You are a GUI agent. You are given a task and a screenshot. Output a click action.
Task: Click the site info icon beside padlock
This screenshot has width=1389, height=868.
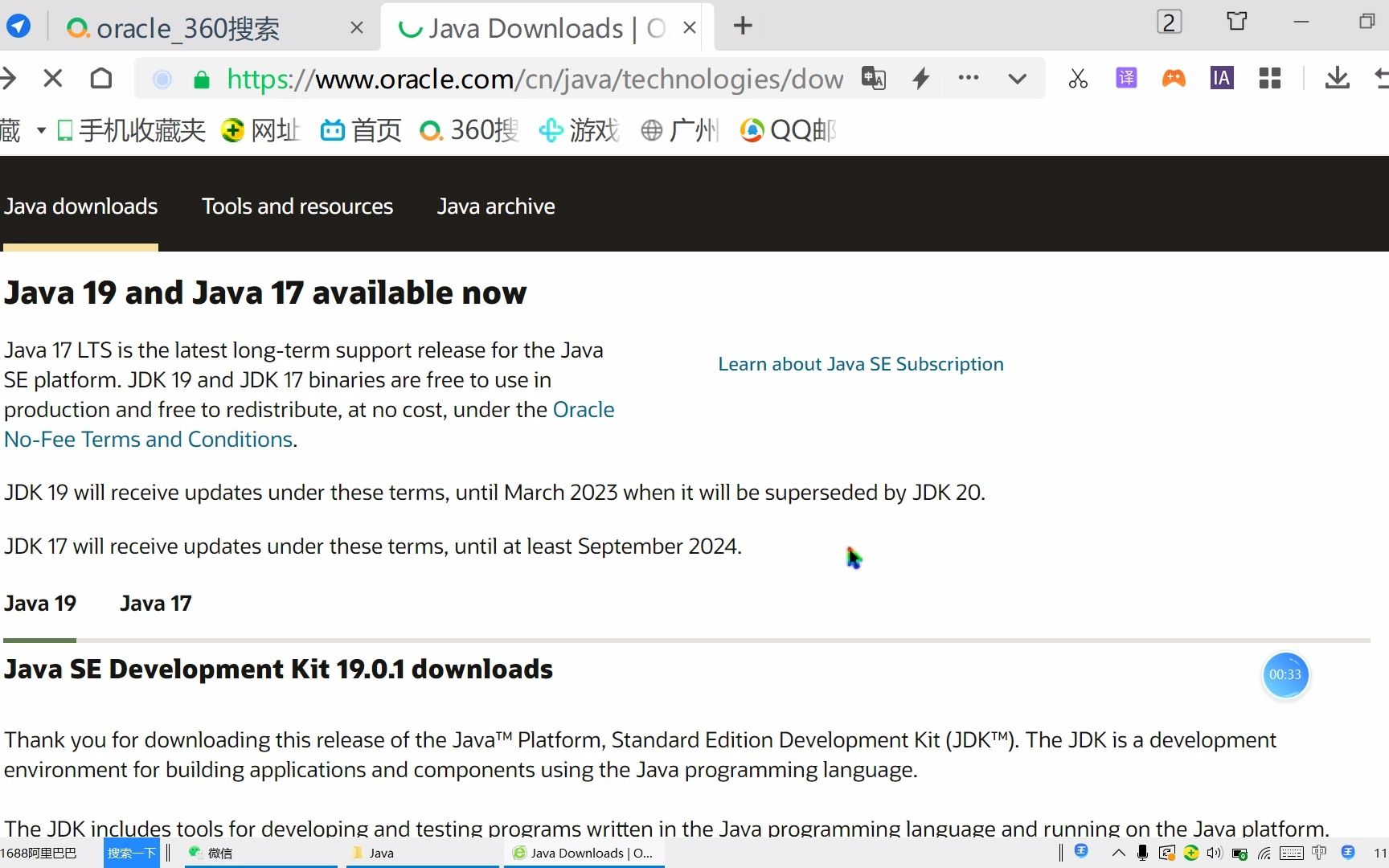coord(162,79)
